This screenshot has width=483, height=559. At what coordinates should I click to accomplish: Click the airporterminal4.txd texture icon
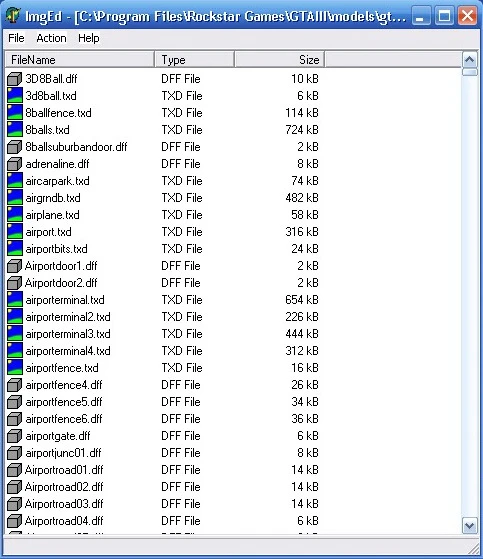(15, 351)
